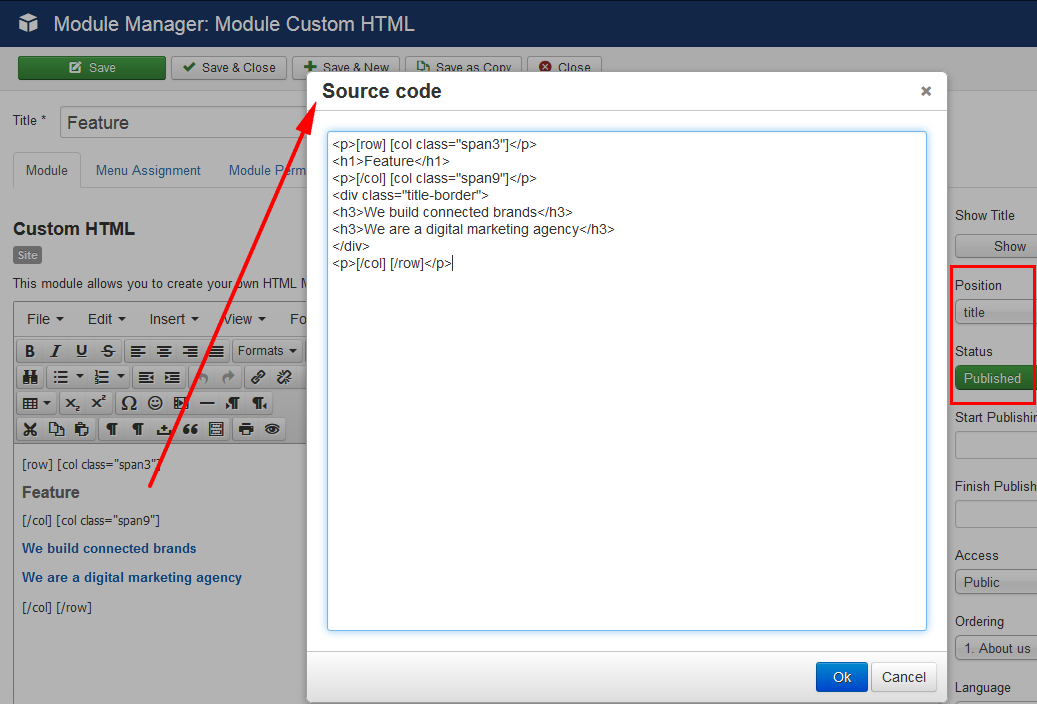Click the blockquote quotation icon

[x=190, y=429]
